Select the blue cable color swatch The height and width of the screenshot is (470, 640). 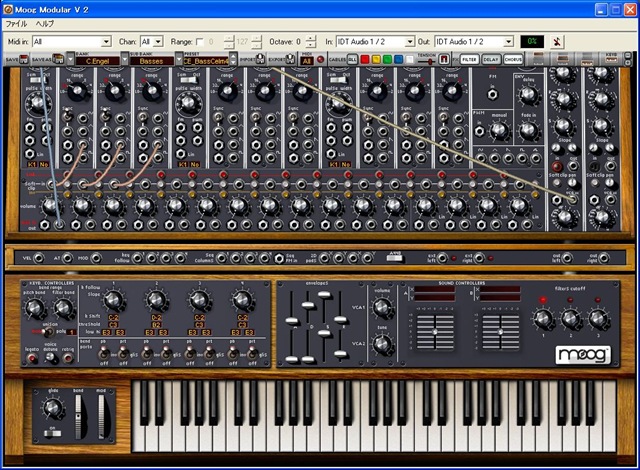click(398, 60)
